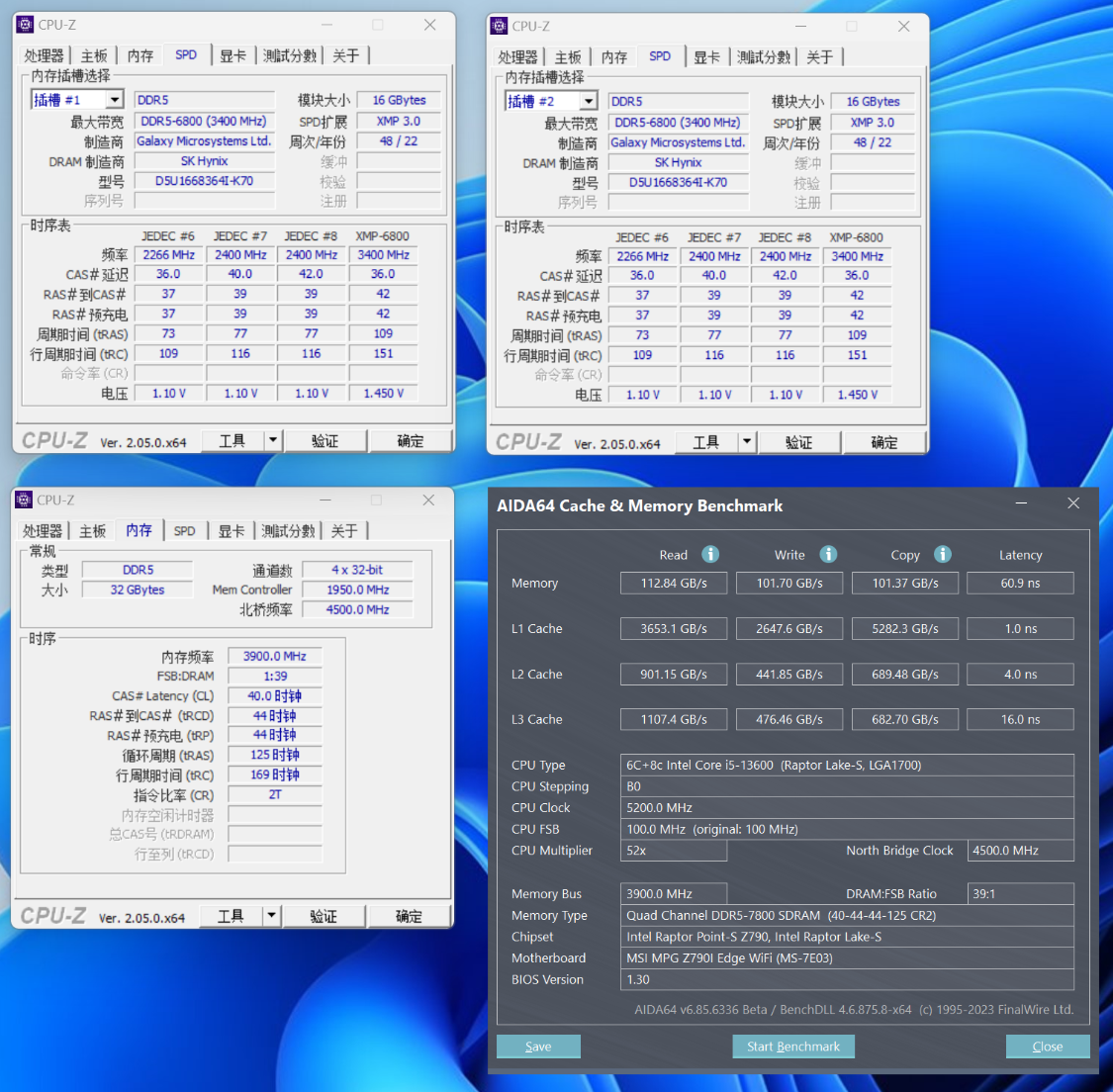The width and height of the screenshot is (1113, 1092).
Task: Switch to the 处理器 tab in the 插槽 #1 window
Action: pos(44,55)
